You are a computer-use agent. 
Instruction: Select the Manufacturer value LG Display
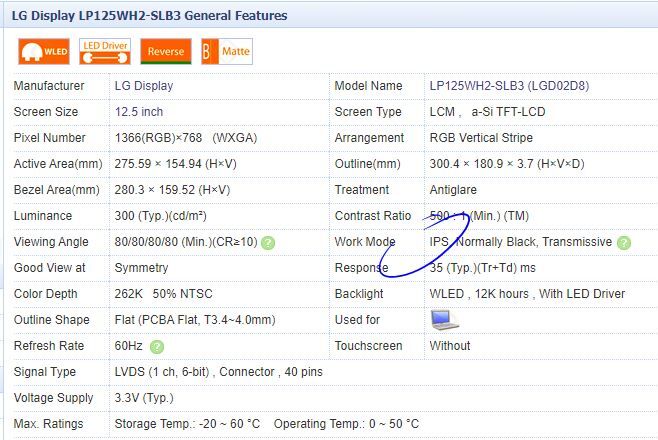click(144, 86)
